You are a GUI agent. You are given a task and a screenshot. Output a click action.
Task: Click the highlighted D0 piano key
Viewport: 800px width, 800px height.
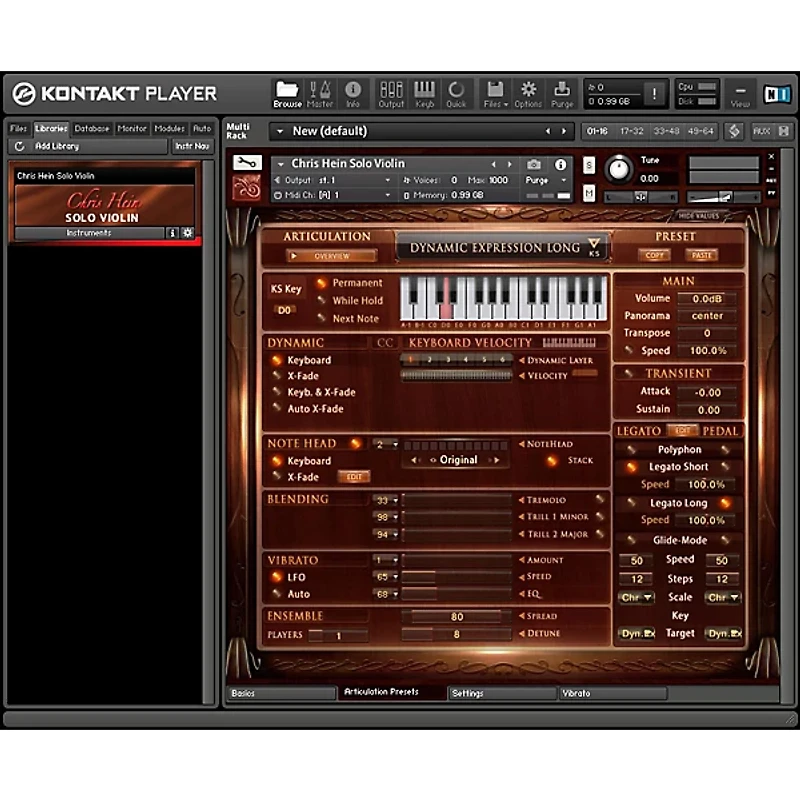pos(446,301)
